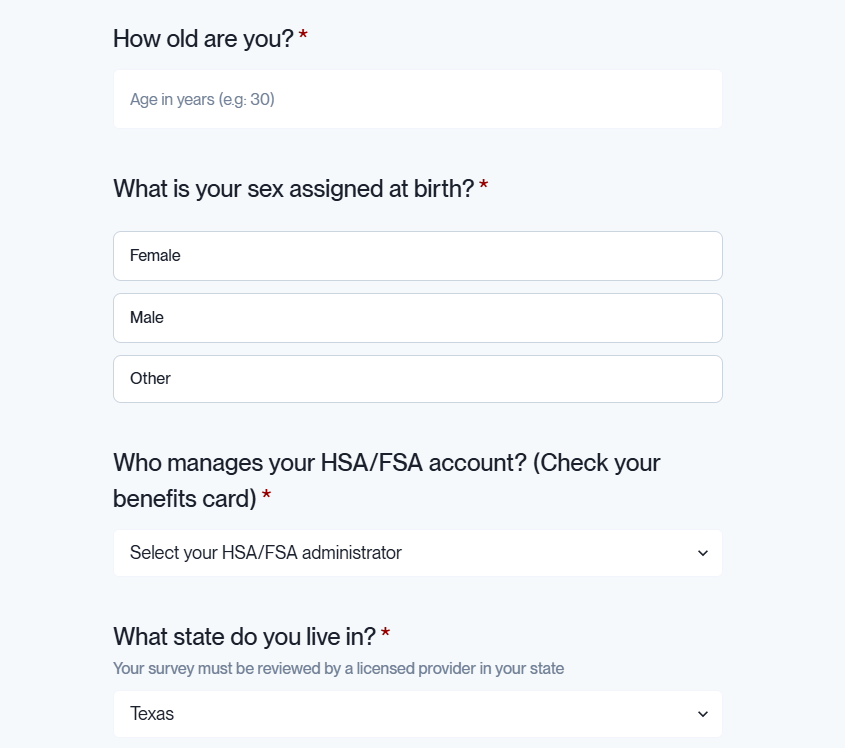Click the red asterisk beside the age question
This screenshot has width=845, height=748.
click(303, 38)
